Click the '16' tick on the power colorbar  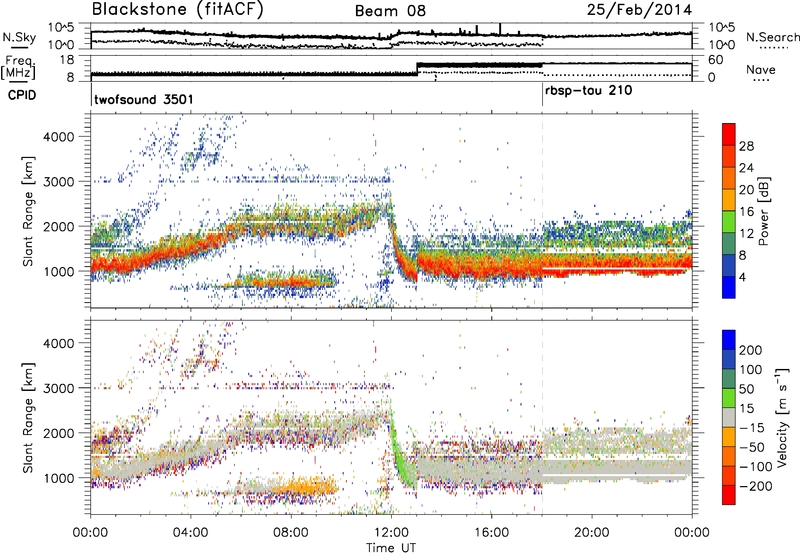coord(746,212)
